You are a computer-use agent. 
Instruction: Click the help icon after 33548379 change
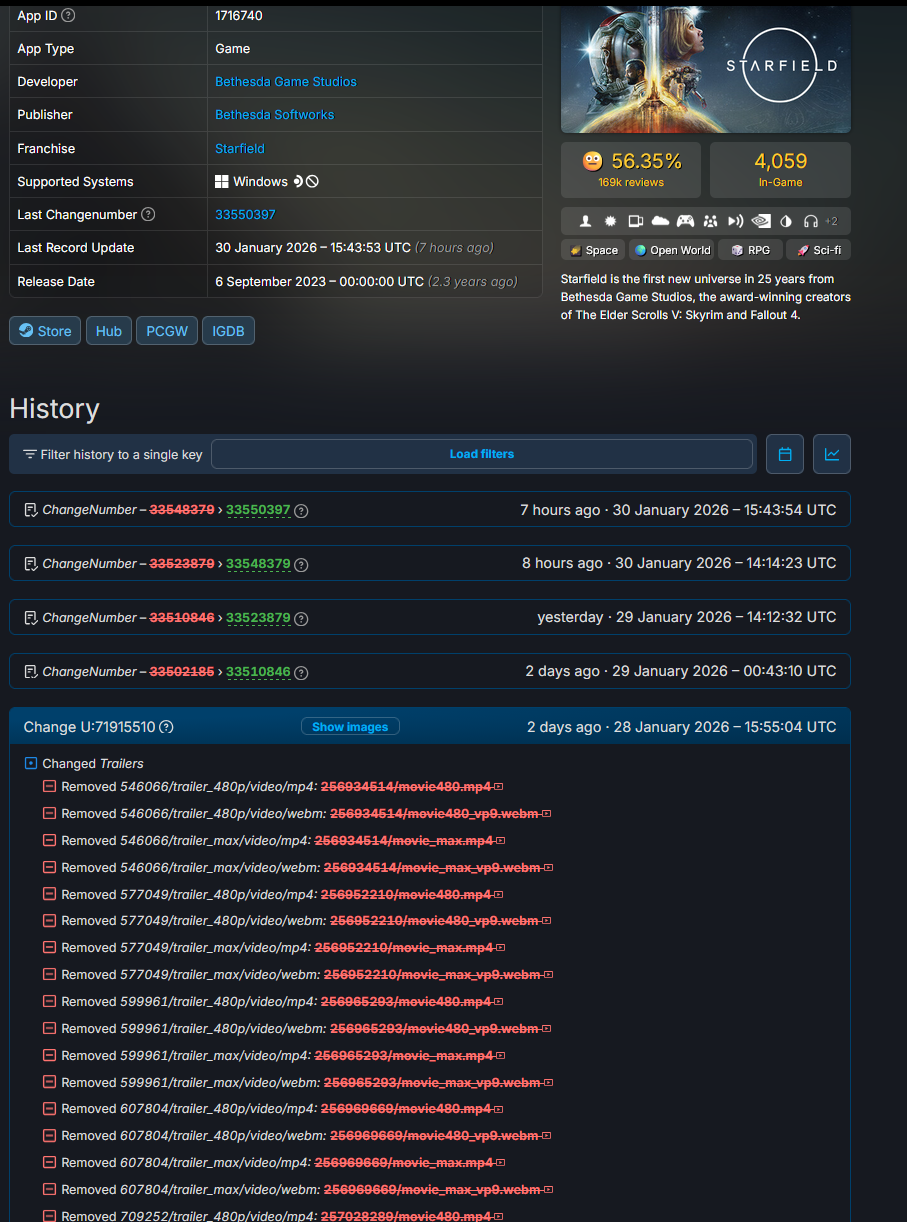pos(301,565)
